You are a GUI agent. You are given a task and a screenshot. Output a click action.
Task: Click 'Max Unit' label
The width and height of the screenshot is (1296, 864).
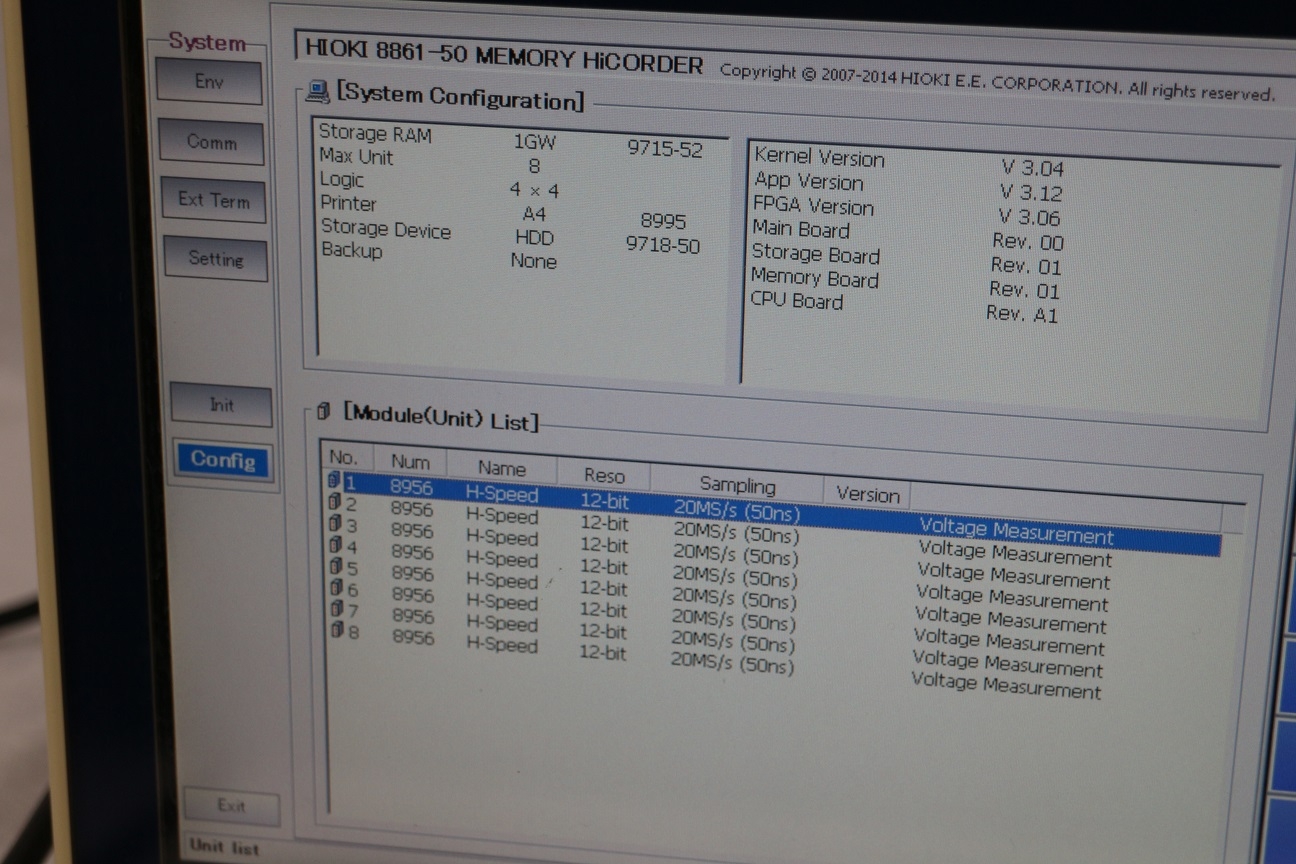pyautogui.click(x=356, y=157)
